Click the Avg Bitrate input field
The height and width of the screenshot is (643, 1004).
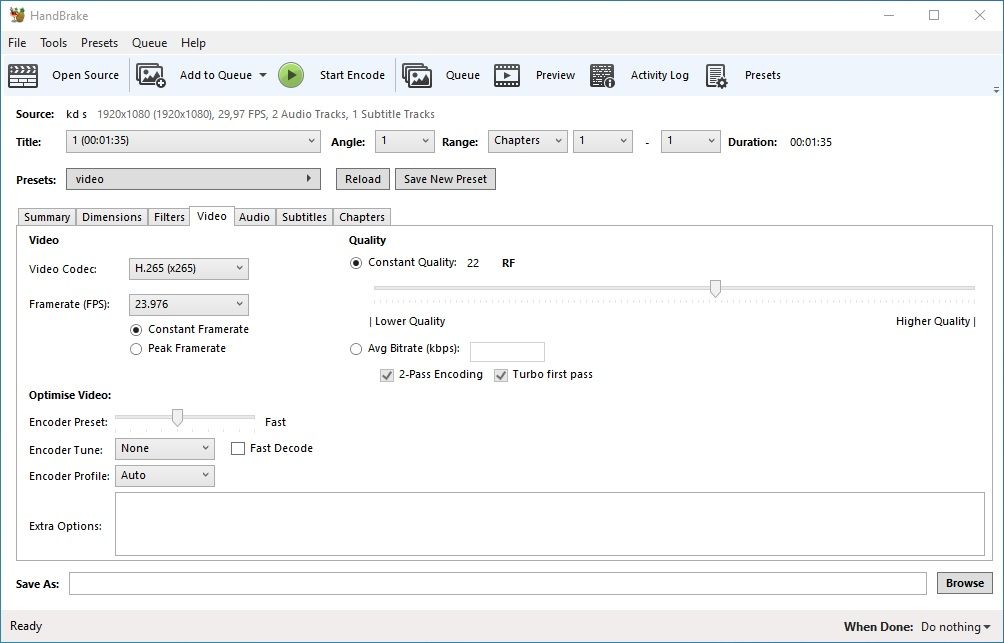[x=507, y=352]
